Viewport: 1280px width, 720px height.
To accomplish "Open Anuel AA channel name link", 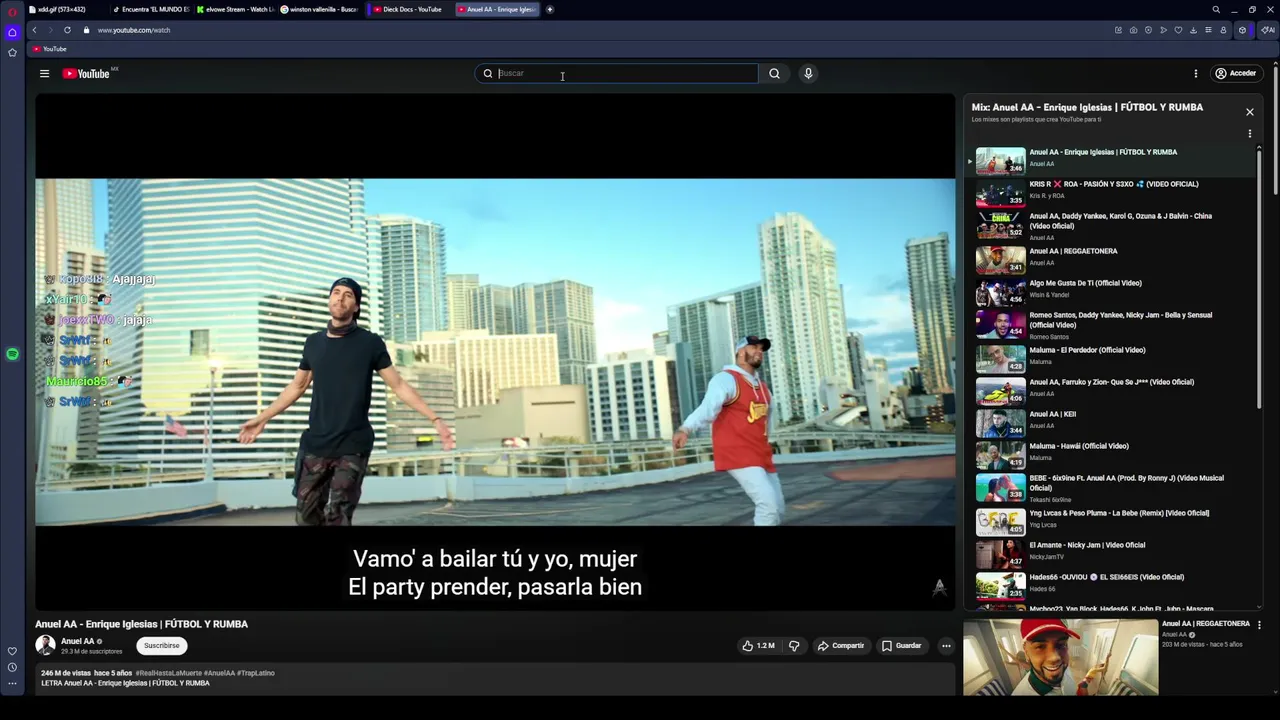I will (78, 641).
